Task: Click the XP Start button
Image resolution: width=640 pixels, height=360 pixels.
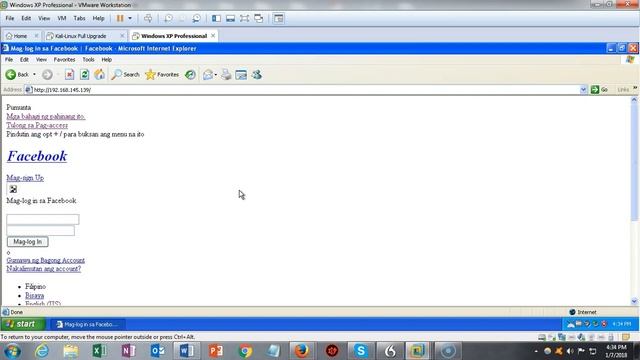Action: tap(23, 324)
